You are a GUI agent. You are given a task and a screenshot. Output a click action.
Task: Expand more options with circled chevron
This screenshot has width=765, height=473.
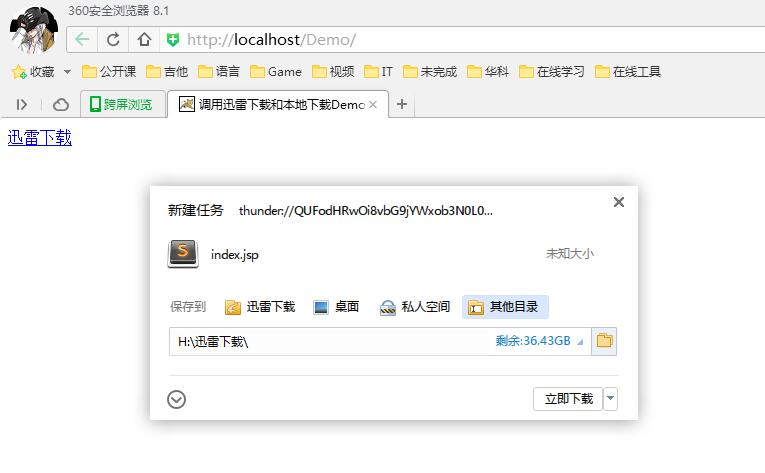click(176, 399)
